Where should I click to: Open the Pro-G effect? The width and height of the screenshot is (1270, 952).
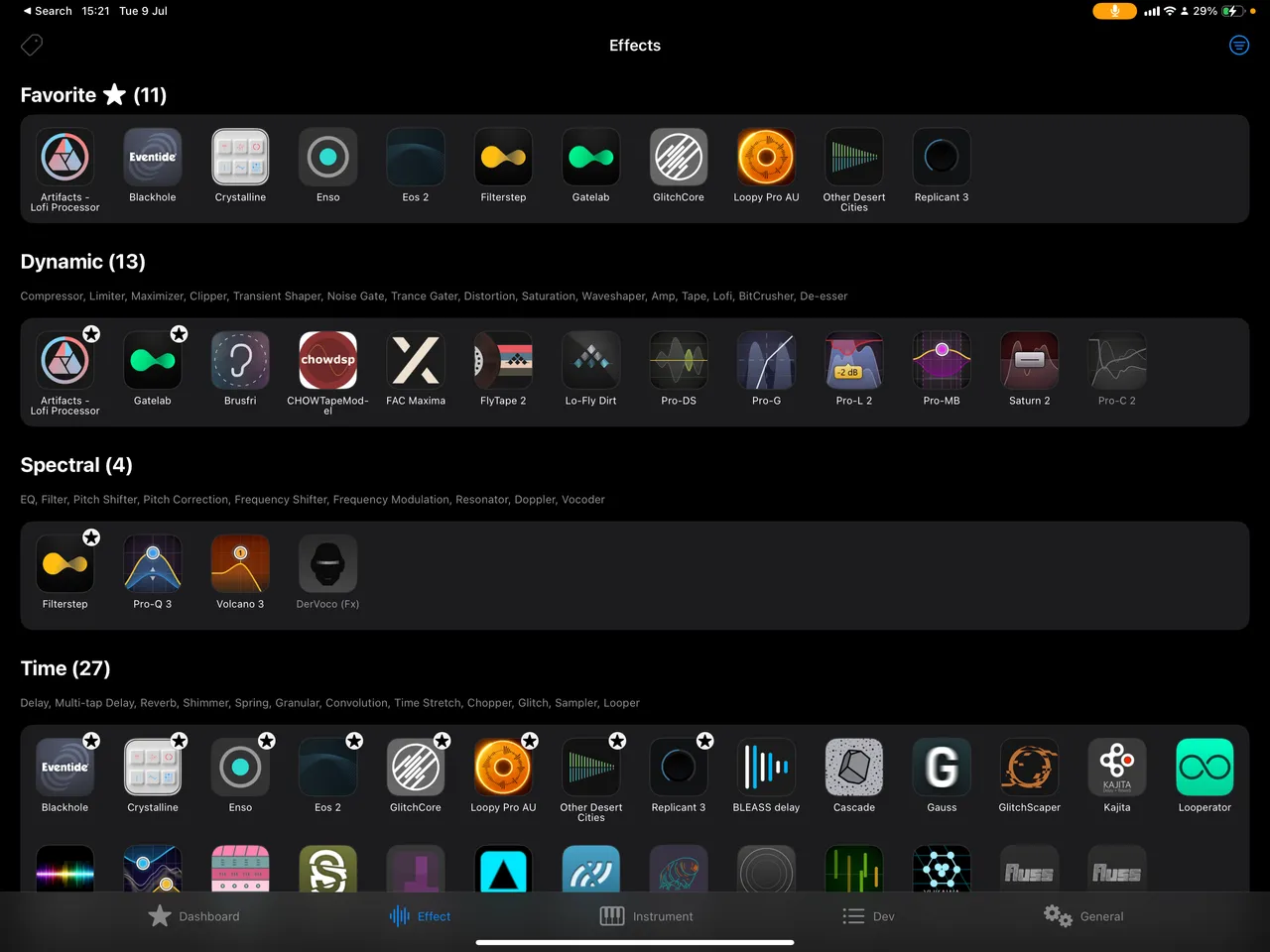coord(766,360)
